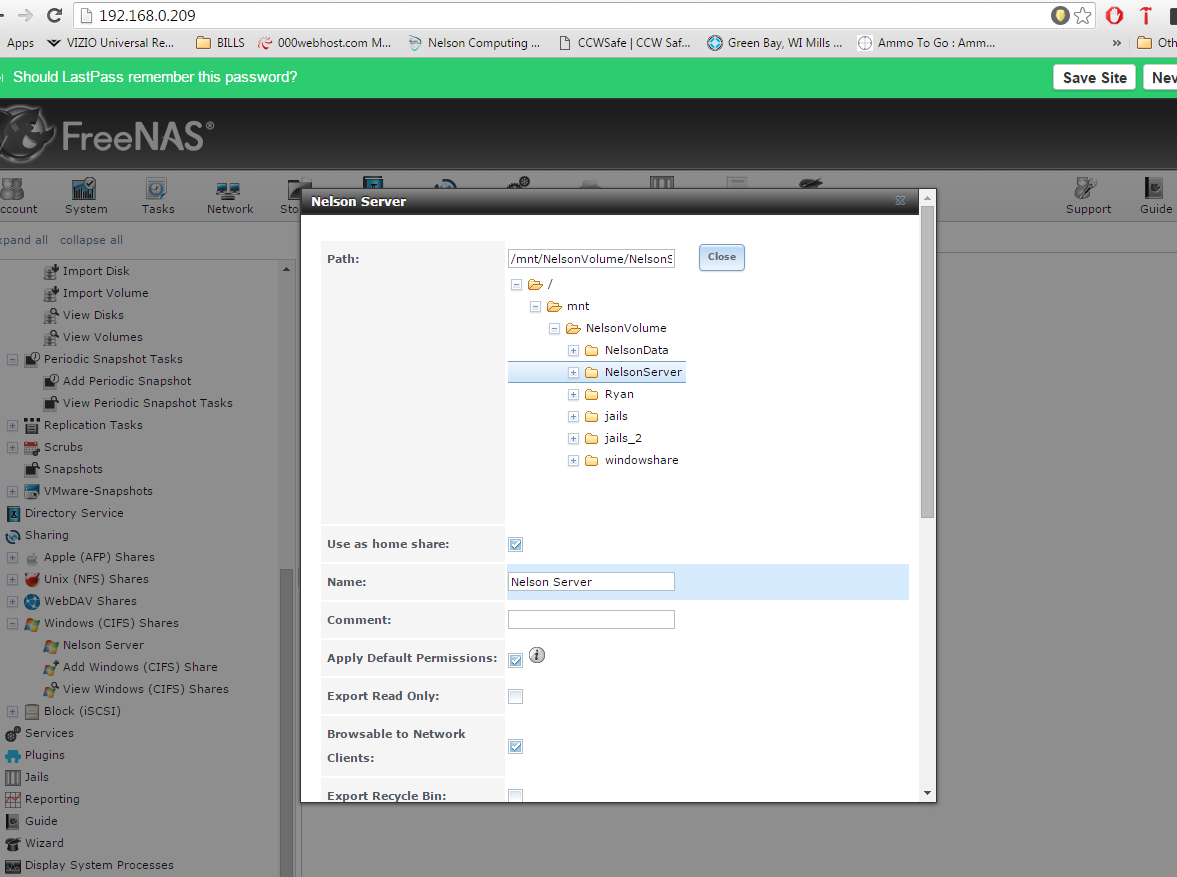Screen dimensions: 1177x877
Task: Click into the Comment text field
Action: tap(591, 620)
